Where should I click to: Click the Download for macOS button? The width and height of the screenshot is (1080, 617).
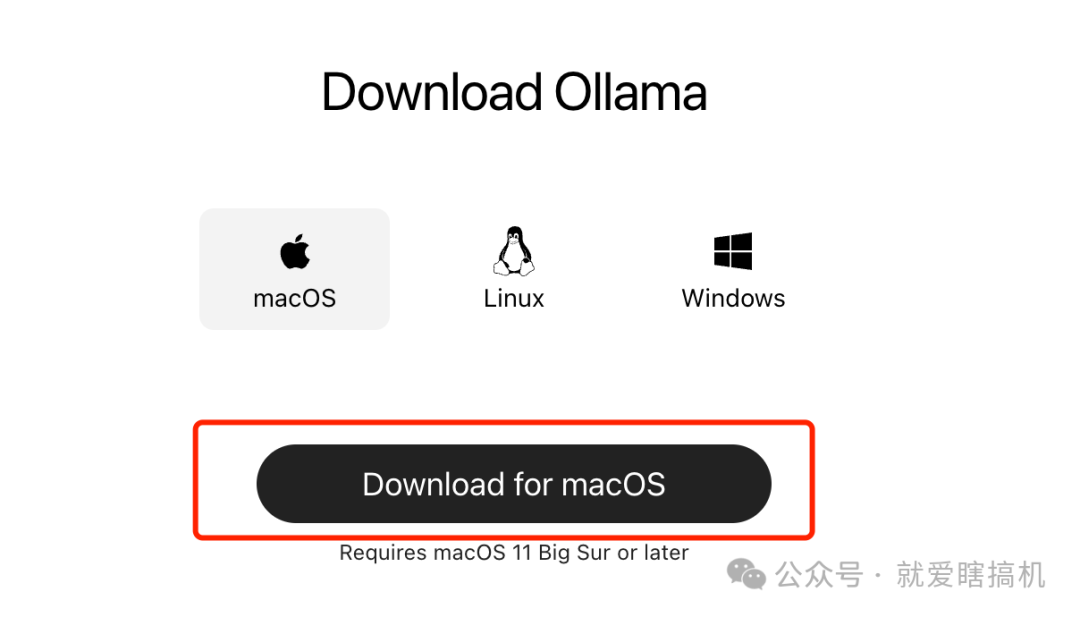click(514, 483)
